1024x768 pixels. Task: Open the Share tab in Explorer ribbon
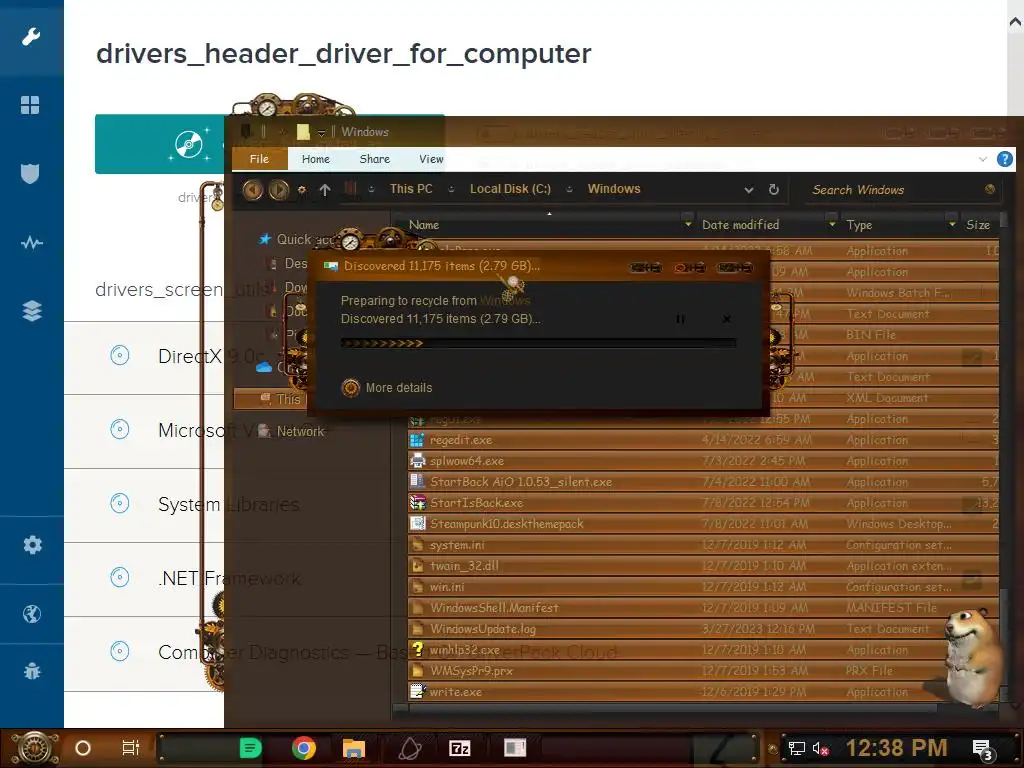tap(375, 159)
